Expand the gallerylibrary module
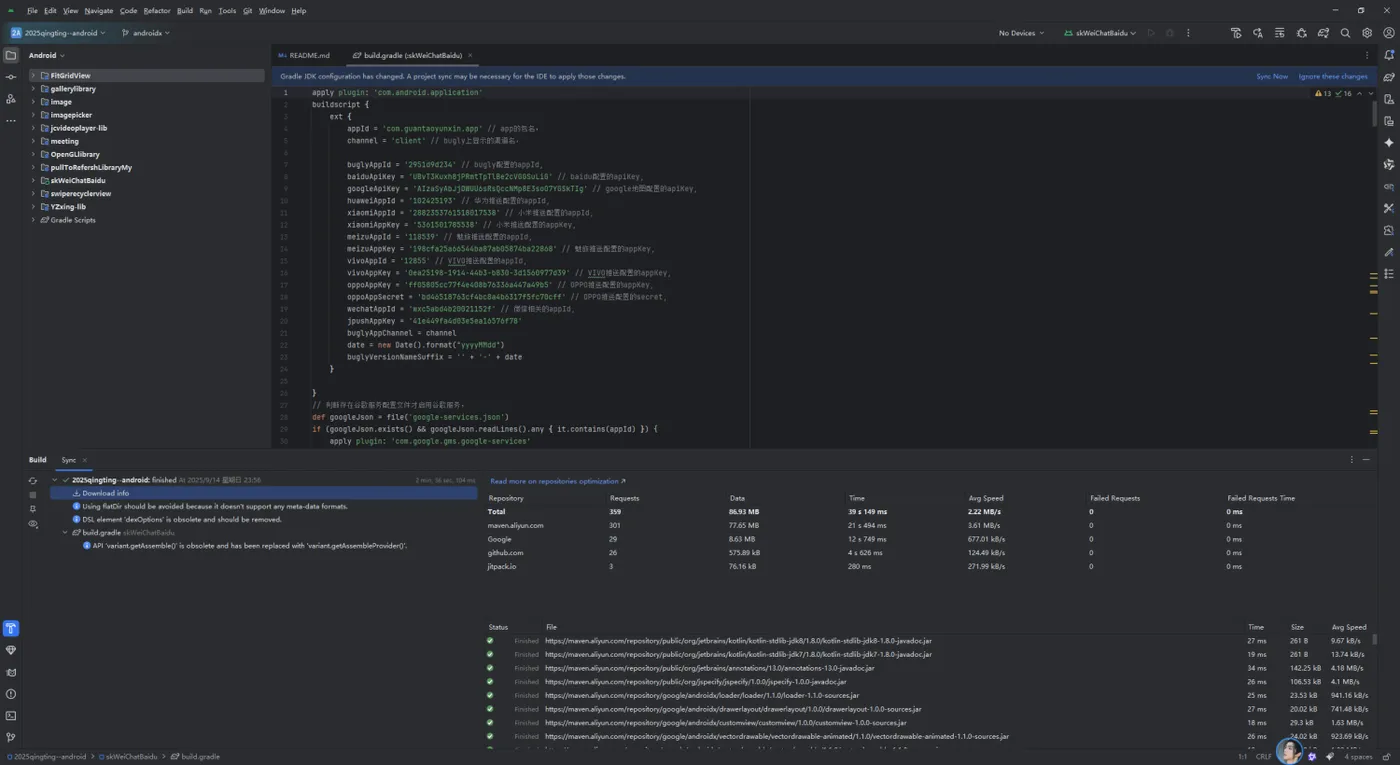 33,89
